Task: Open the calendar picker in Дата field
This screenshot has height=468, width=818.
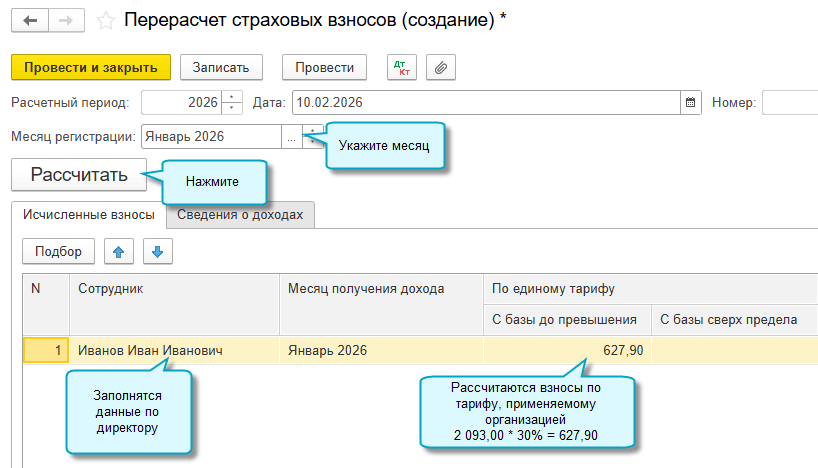Action: 690,102
